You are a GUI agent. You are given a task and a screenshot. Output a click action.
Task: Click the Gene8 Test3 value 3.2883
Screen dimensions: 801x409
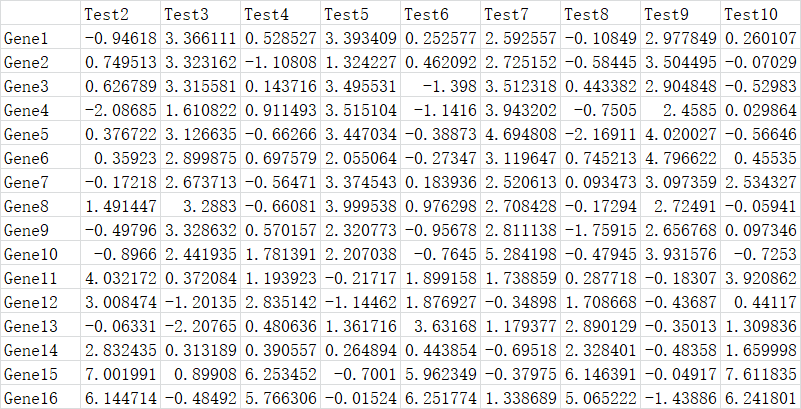pyautogui.click(x=201, y=206)
